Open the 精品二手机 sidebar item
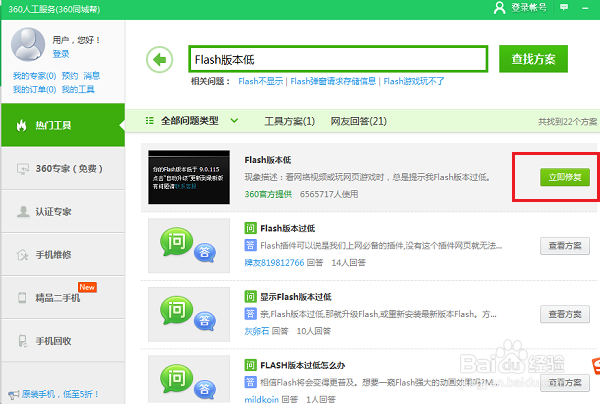Image resolution: width=600 pixels, height=404 pixels. (63, 298)
